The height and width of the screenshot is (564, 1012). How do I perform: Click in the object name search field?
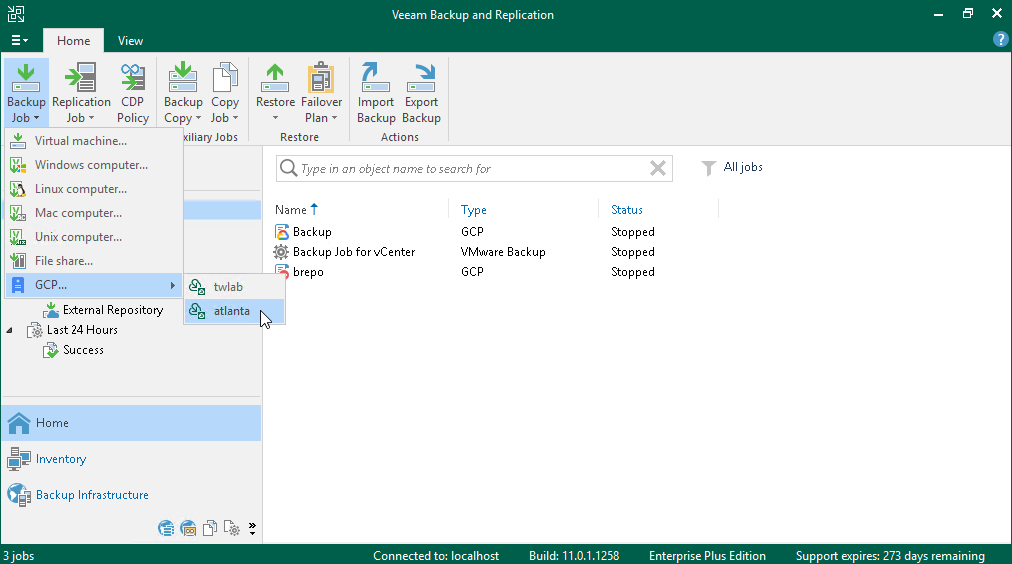474,169
